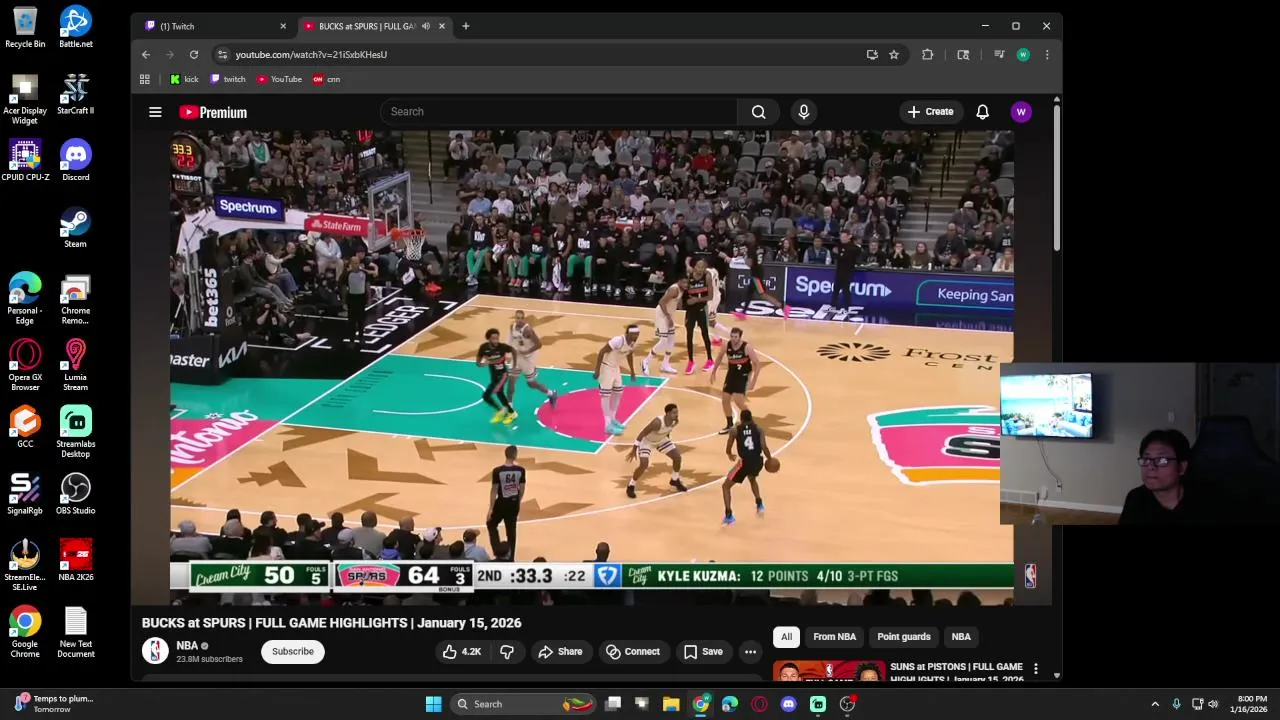Open the Chrome profile avatar W
1280x720 pixels.
[1023, 55]
